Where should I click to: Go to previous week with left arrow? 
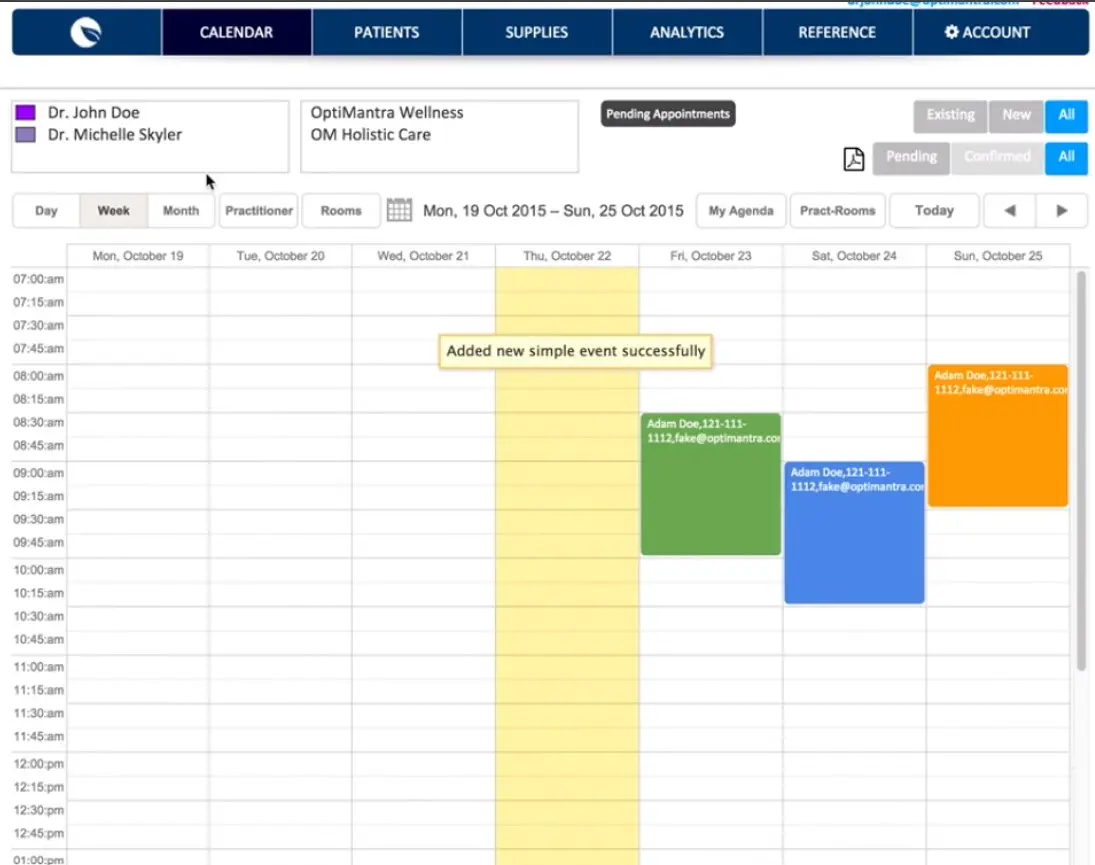[x=1010, y=211]
